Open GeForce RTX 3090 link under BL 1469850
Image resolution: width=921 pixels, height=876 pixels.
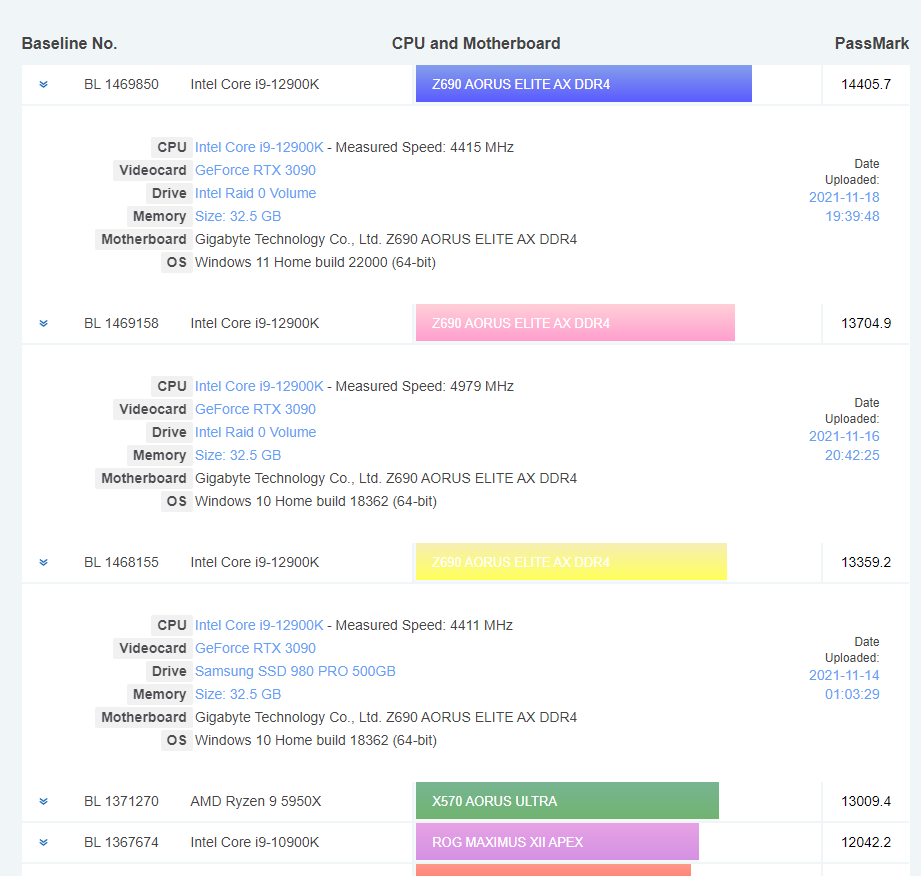pos(255,170)
